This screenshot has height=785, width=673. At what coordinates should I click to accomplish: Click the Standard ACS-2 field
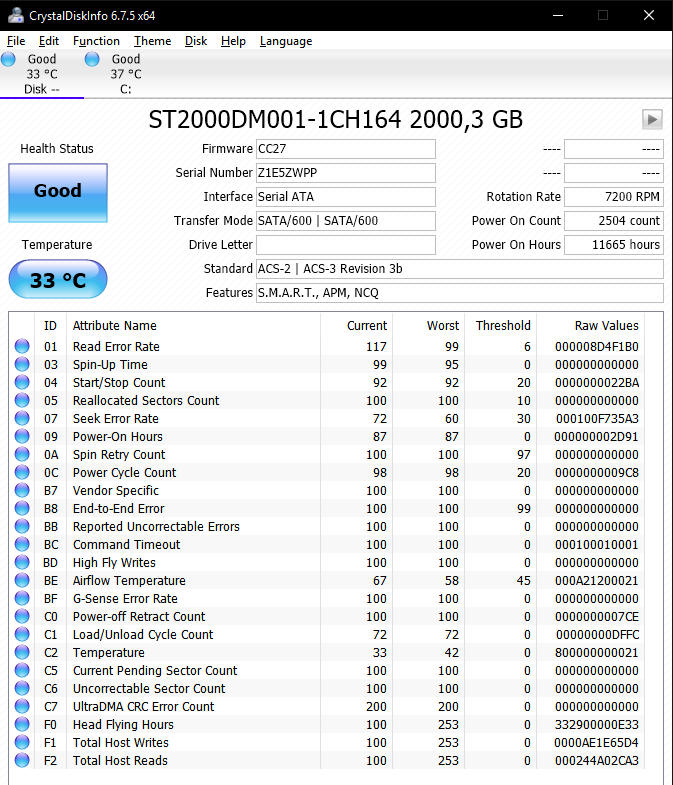tap(460, 269)
